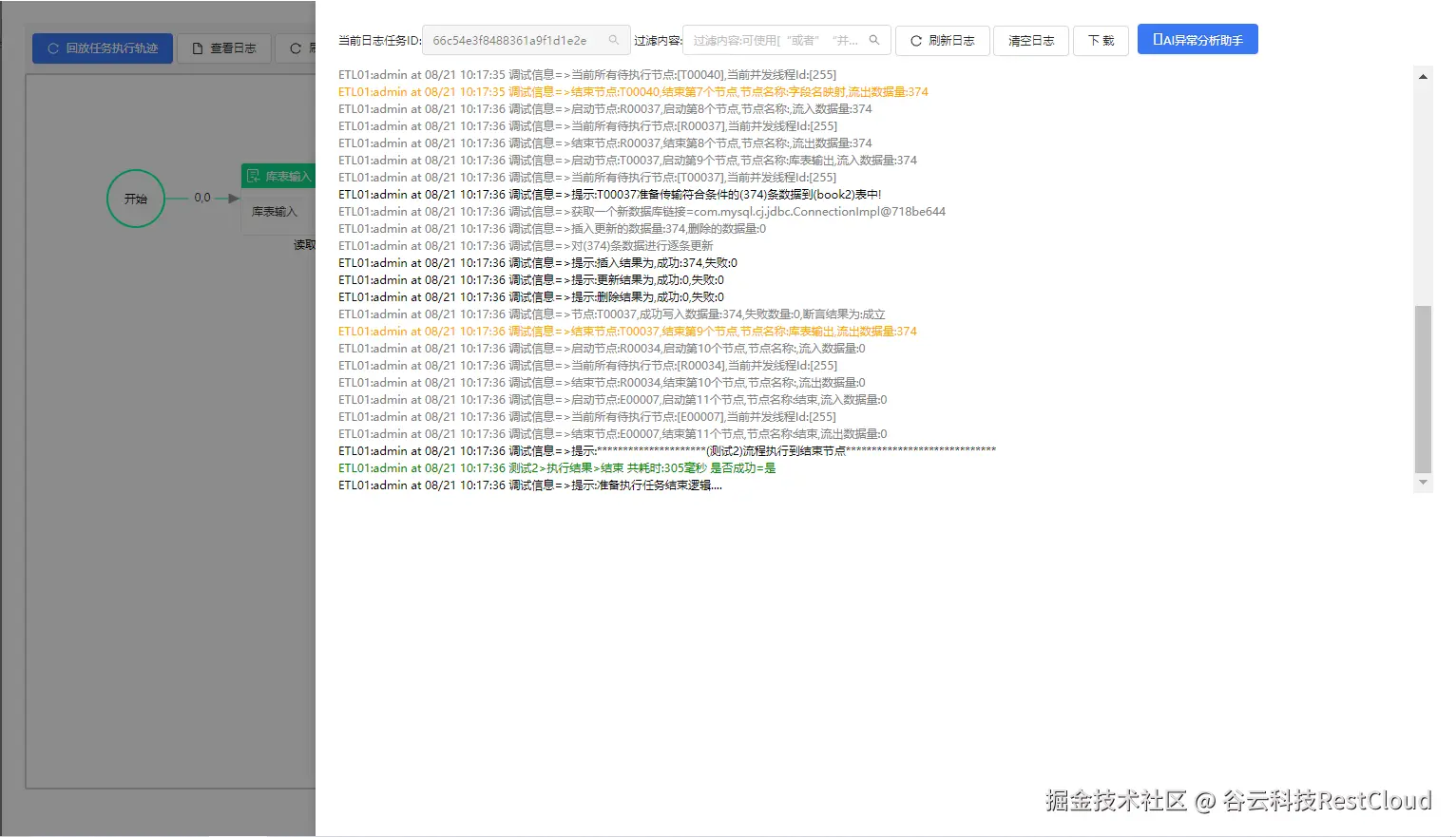The width and height of the screenshot is (1456, 837).
Task: Click log line 对(374)条数据进行逐条更新
Action: 526,246
